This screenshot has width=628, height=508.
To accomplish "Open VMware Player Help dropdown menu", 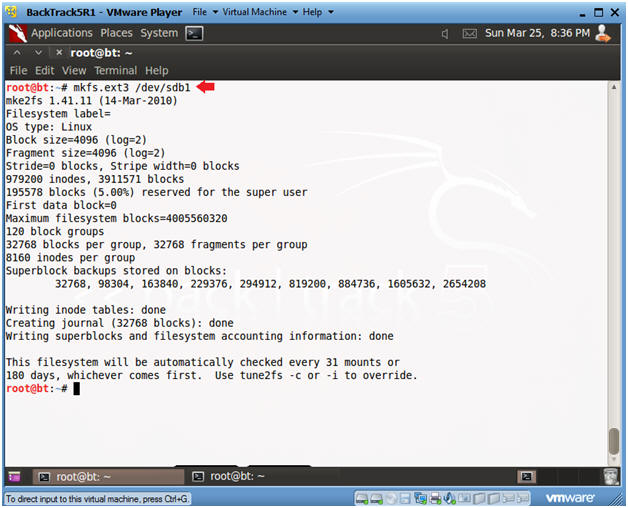I will tap(318, 12).
